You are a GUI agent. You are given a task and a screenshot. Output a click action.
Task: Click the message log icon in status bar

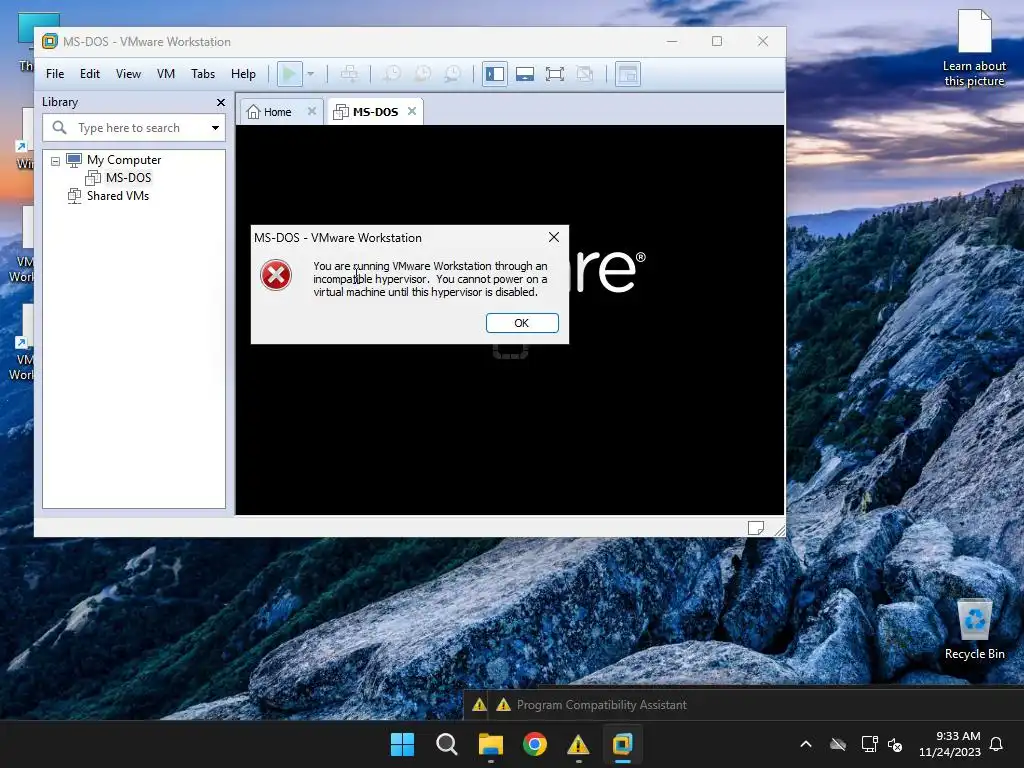click(756, 528)
